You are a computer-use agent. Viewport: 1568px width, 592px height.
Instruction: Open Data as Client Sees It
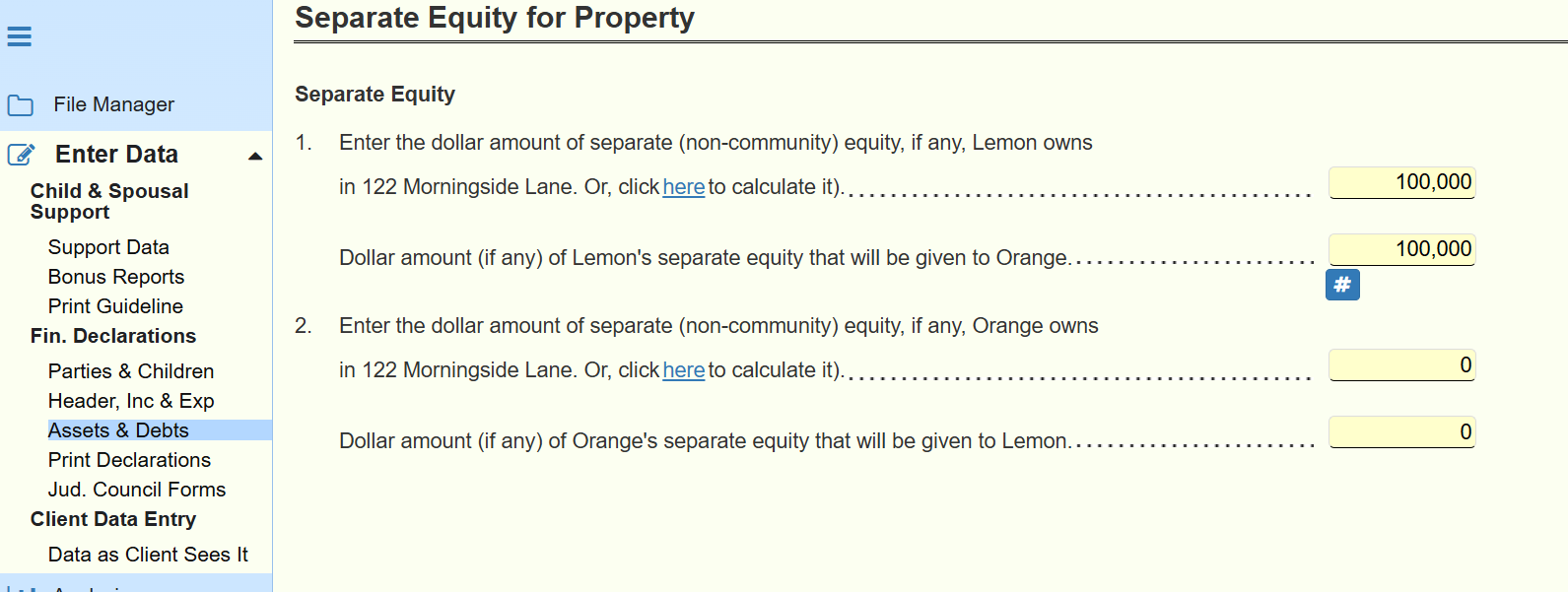pyautogui.click(x=148, y=555)
